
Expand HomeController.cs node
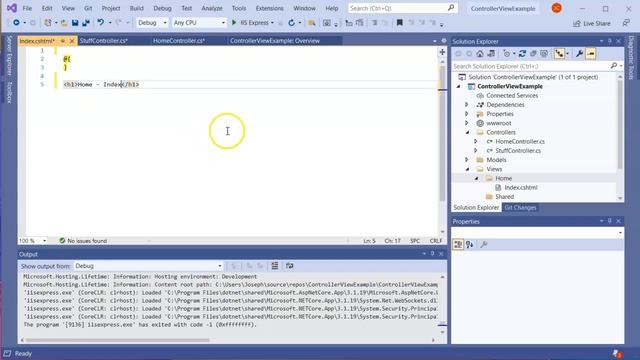coord(476,141)
